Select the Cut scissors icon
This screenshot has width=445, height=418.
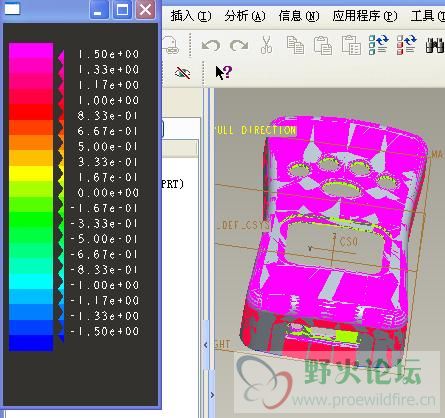(x=266, y=45)
